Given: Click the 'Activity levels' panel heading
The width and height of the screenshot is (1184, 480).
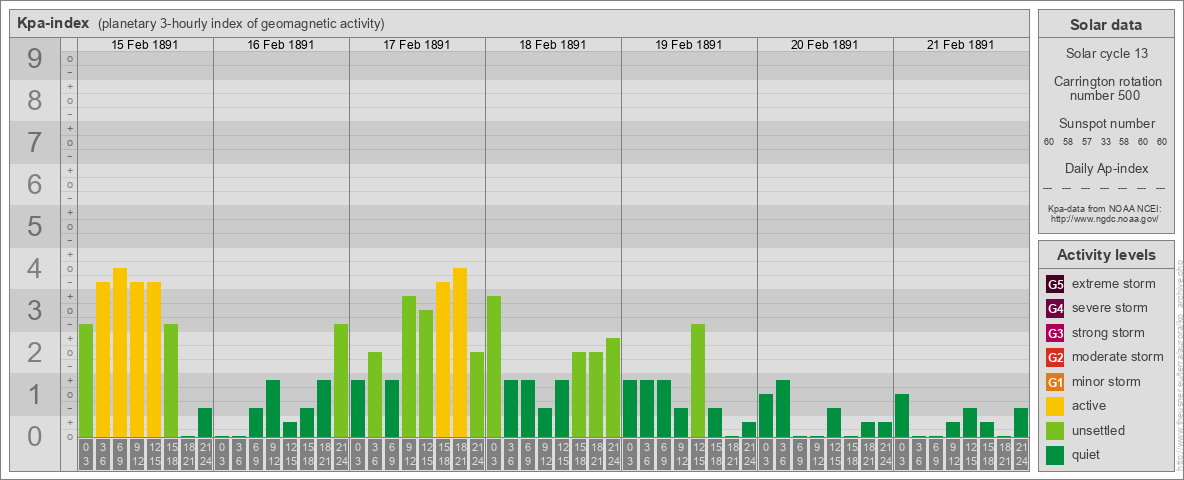Looking at the screenshot, I should (x=1105, y=255).
